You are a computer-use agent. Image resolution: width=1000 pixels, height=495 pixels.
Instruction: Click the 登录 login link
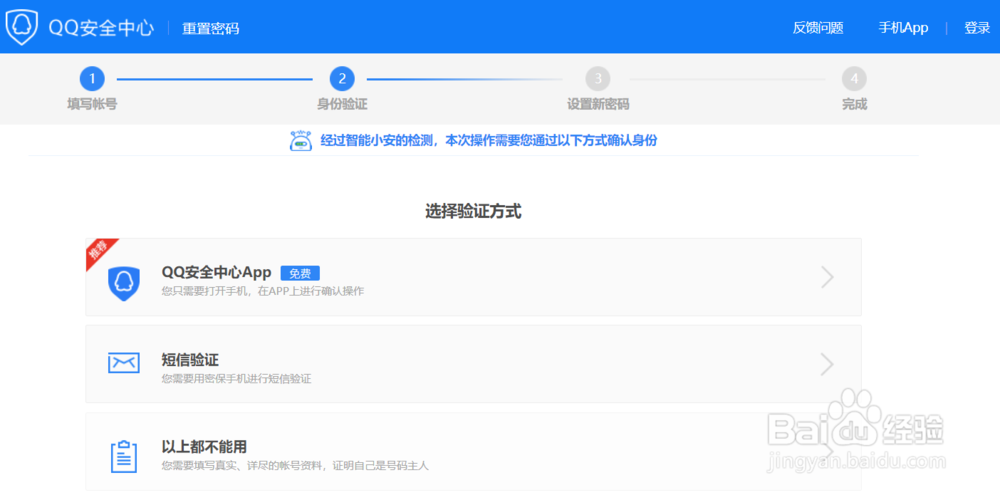pyautogui.click(x=976, y=28)
